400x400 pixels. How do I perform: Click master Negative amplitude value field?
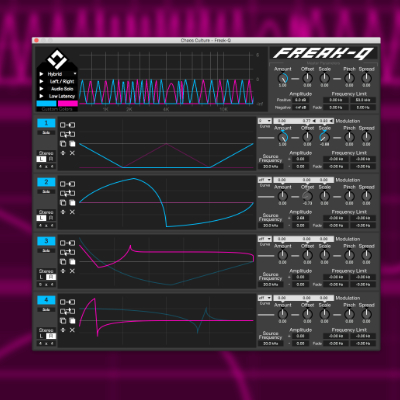pos(300,107)
